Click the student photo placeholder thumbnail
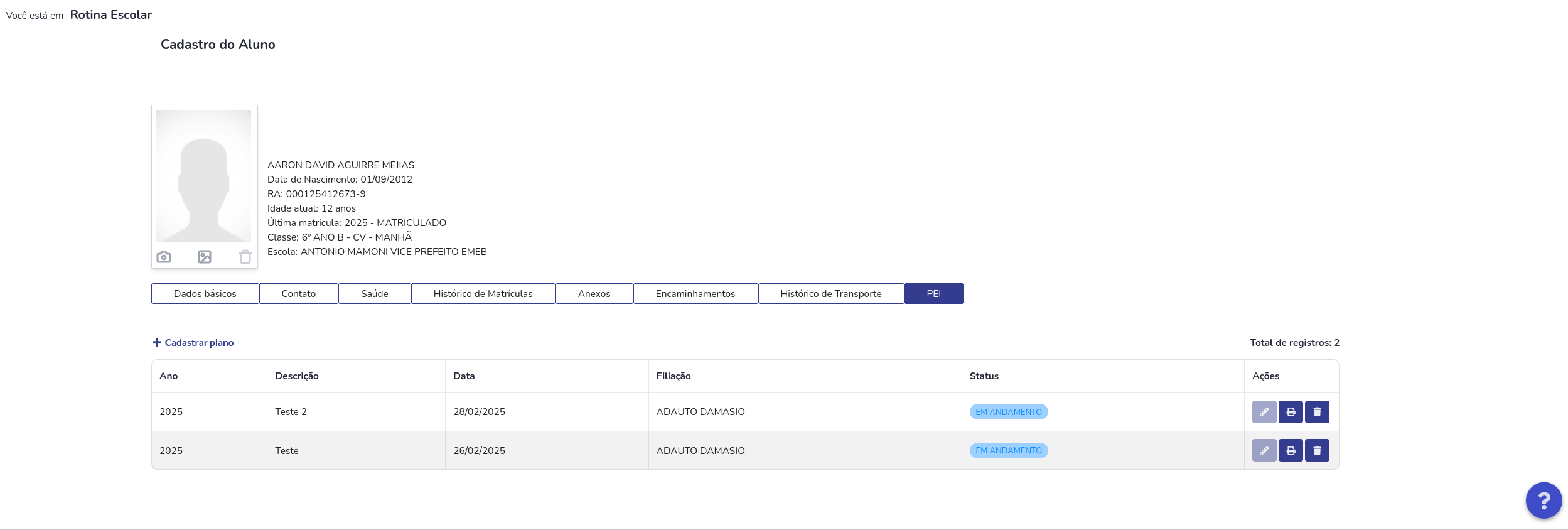The image size is (1568, 530). pyautogui.click(x=203, y=176)
